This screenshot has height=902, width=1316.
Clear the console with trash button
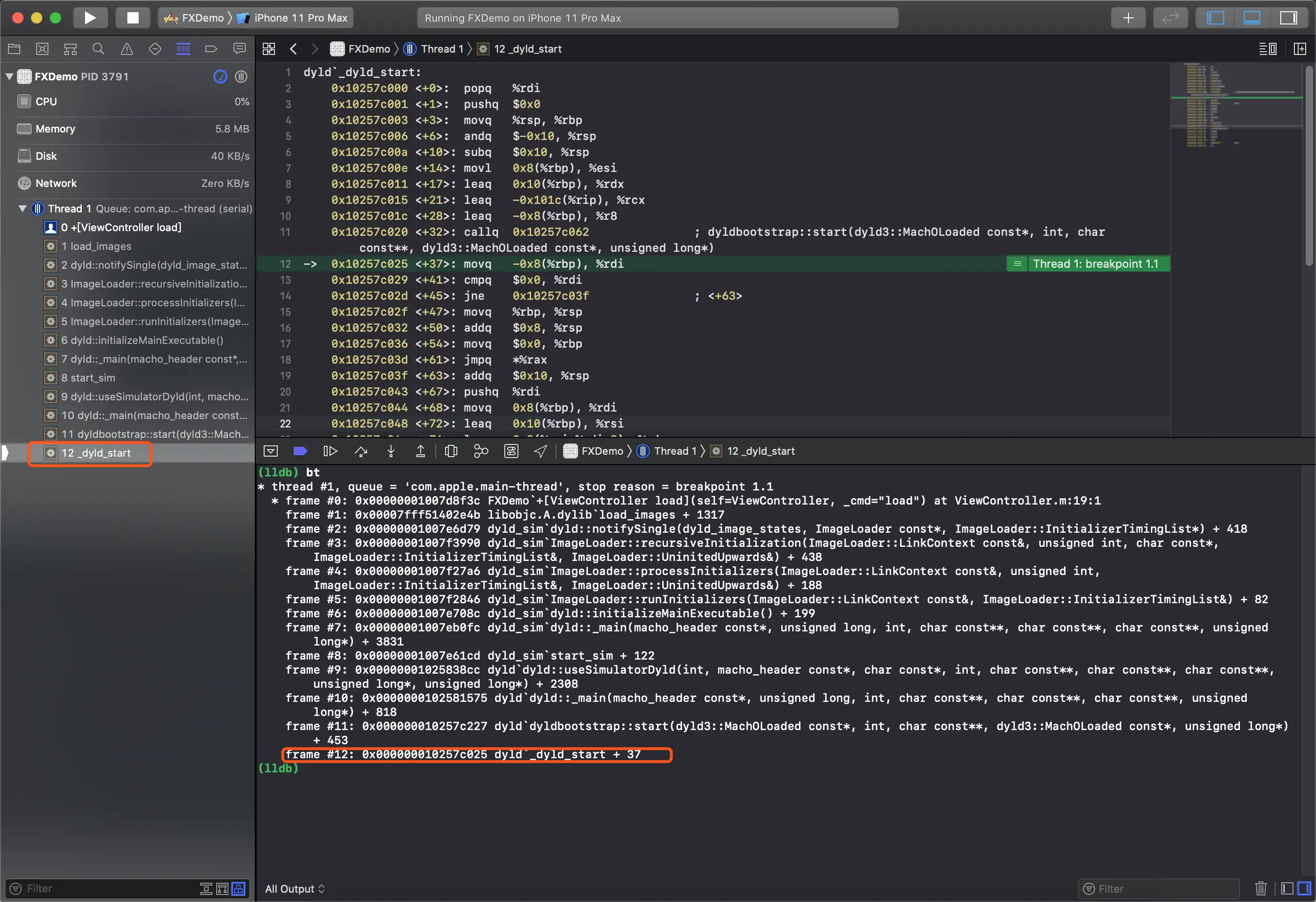coord(1261,888)
